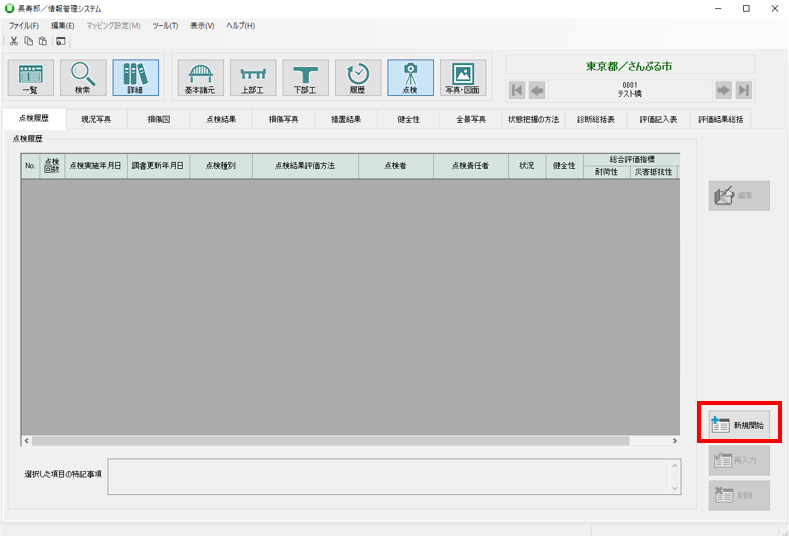Click the cut scissors icon
The width and height of the screenshot is (789, 536).
click(14, 41)
